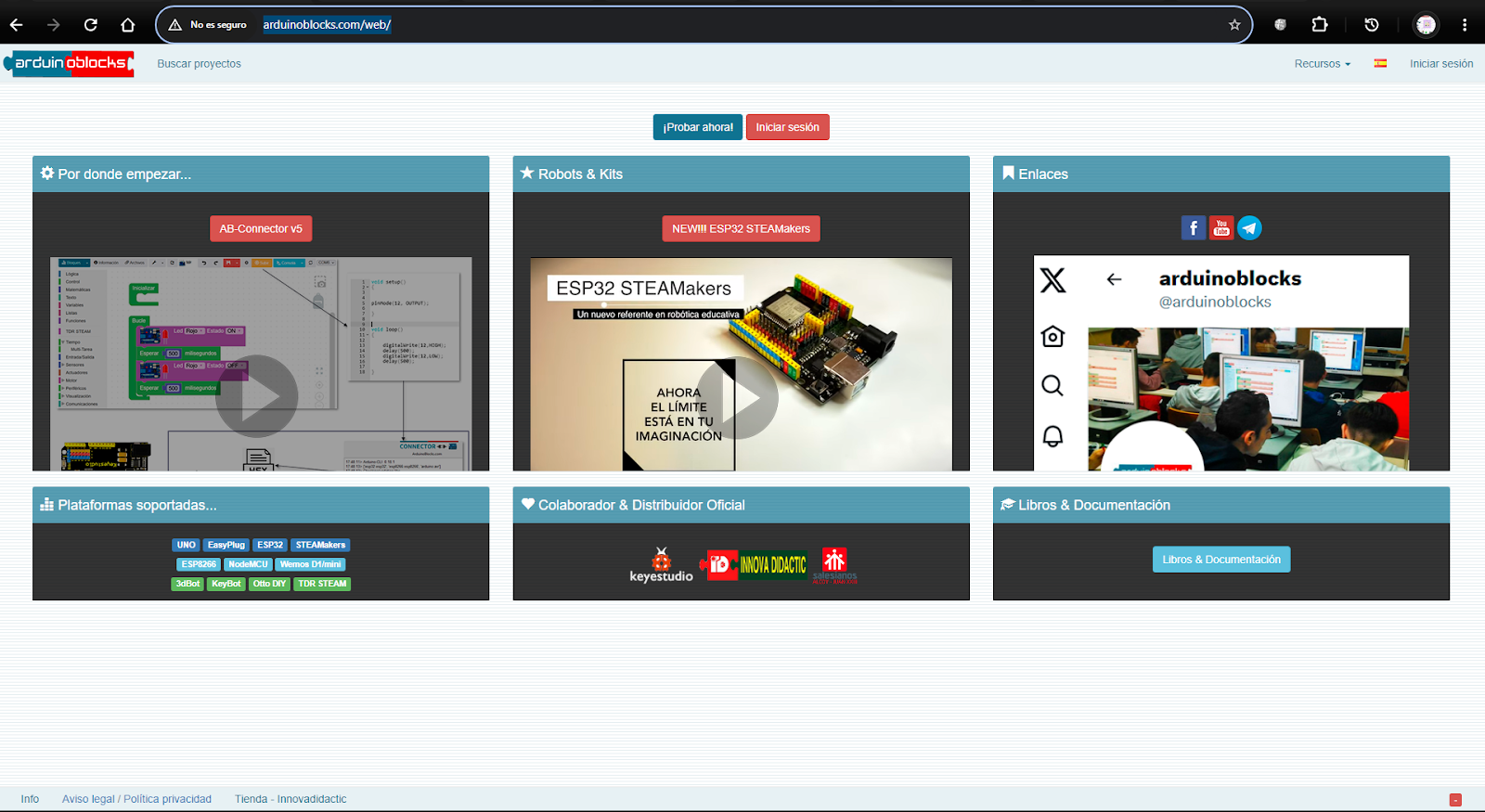1485x812 pixels.
Task: Select the ESP8266 platform tag
Action: click(x=199, y=564)
